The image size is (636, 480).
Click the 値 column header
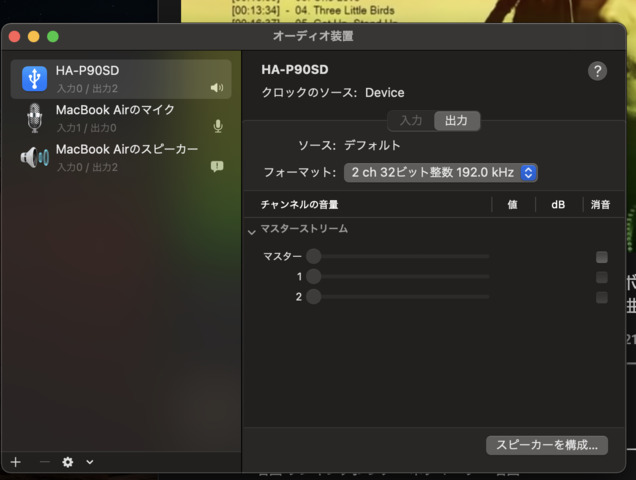(513, 204)
